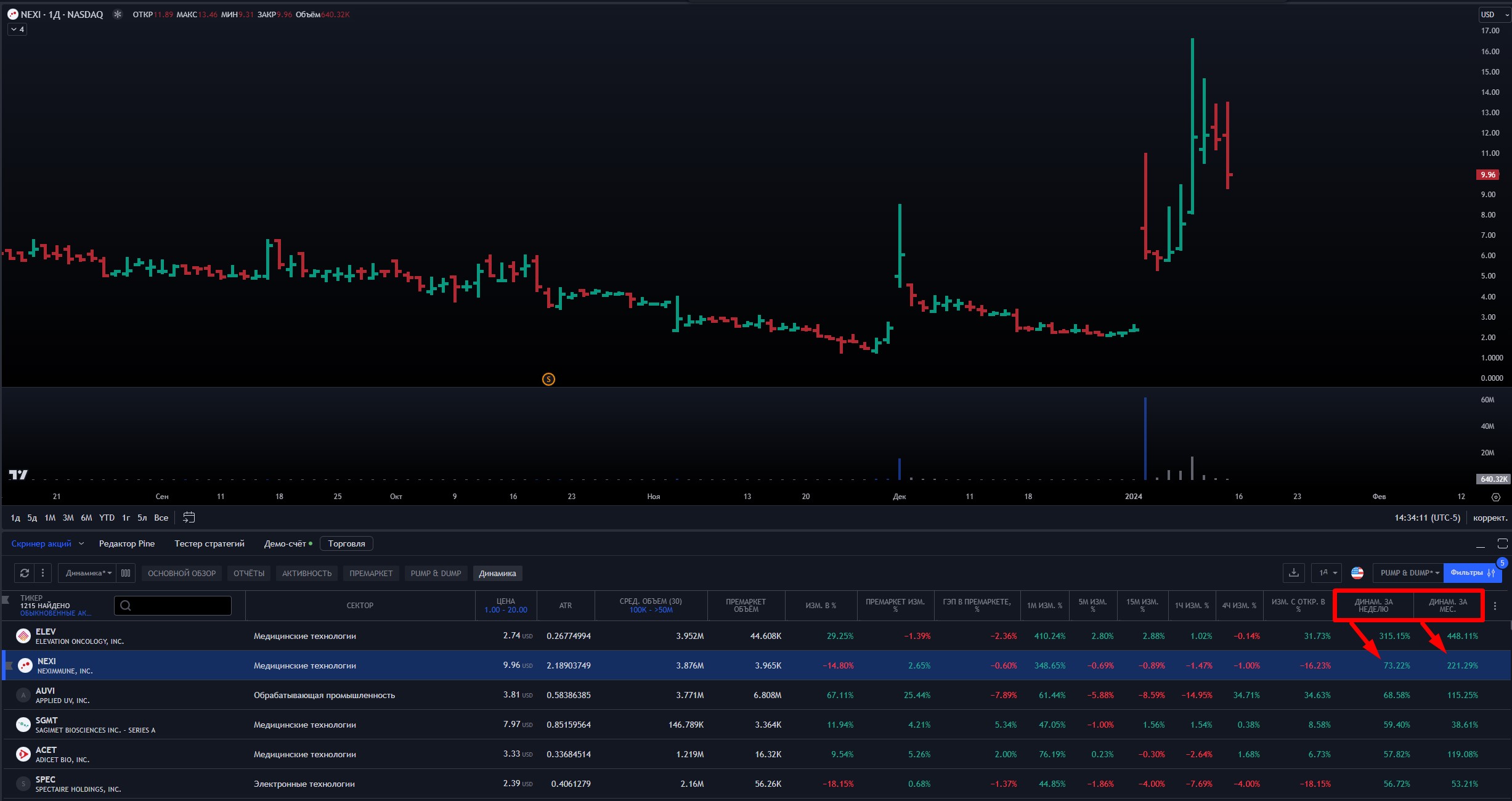This screenshot has width=1512, height=801.
Task: Switch to the ОСНОВНОЙ ОБЗОР column set
Action: [x=182, y=574]
